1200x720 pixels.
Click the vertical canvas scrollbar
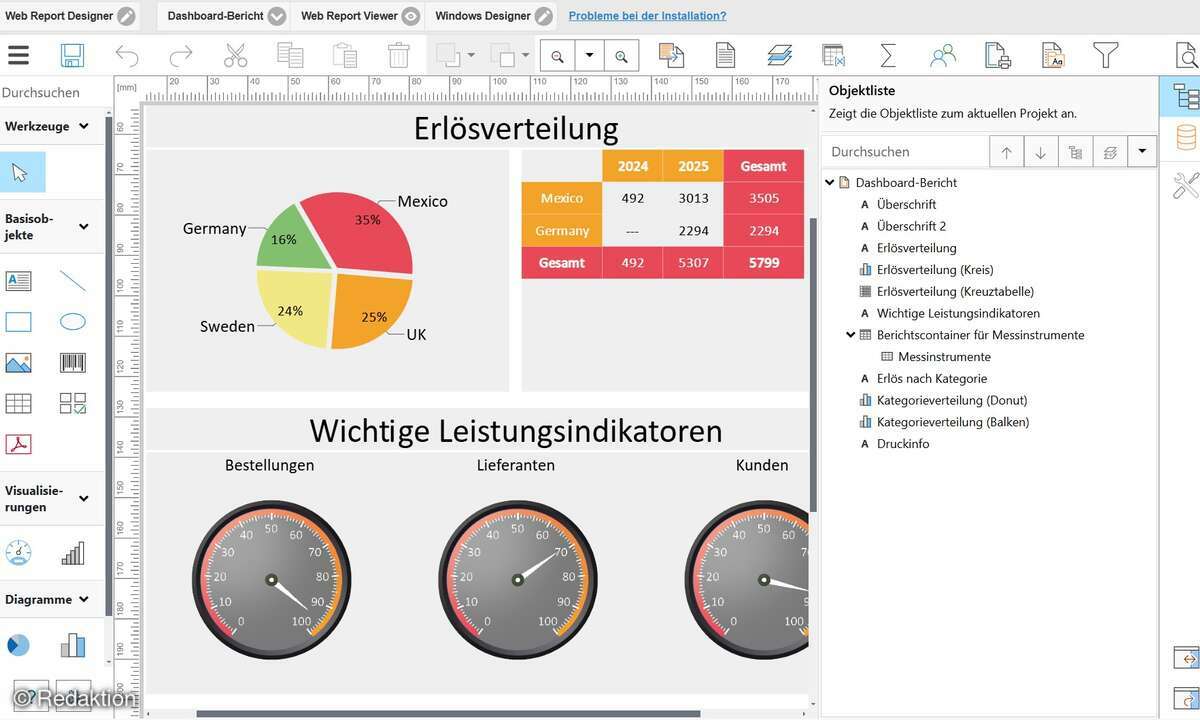813,365
